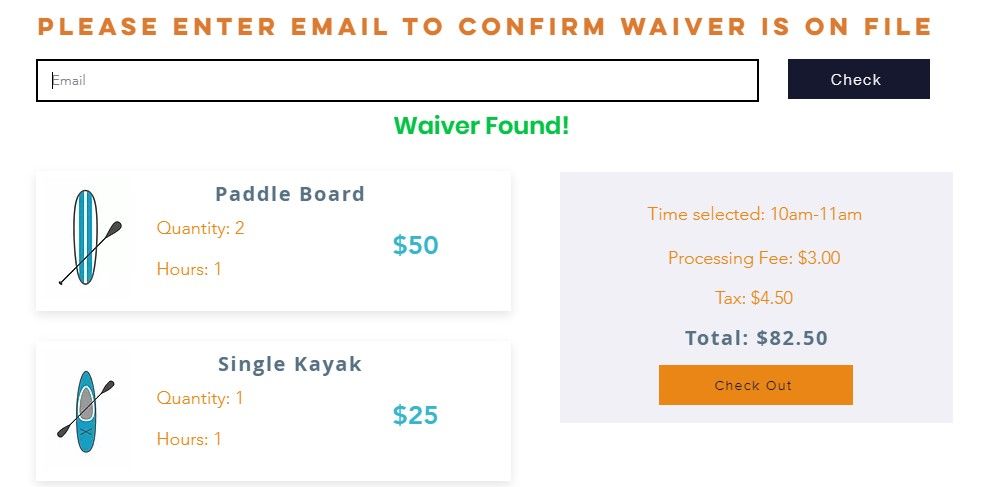
Task: Click the Paddle Board Quantity: 2 text
Action: tap(200, 228)
